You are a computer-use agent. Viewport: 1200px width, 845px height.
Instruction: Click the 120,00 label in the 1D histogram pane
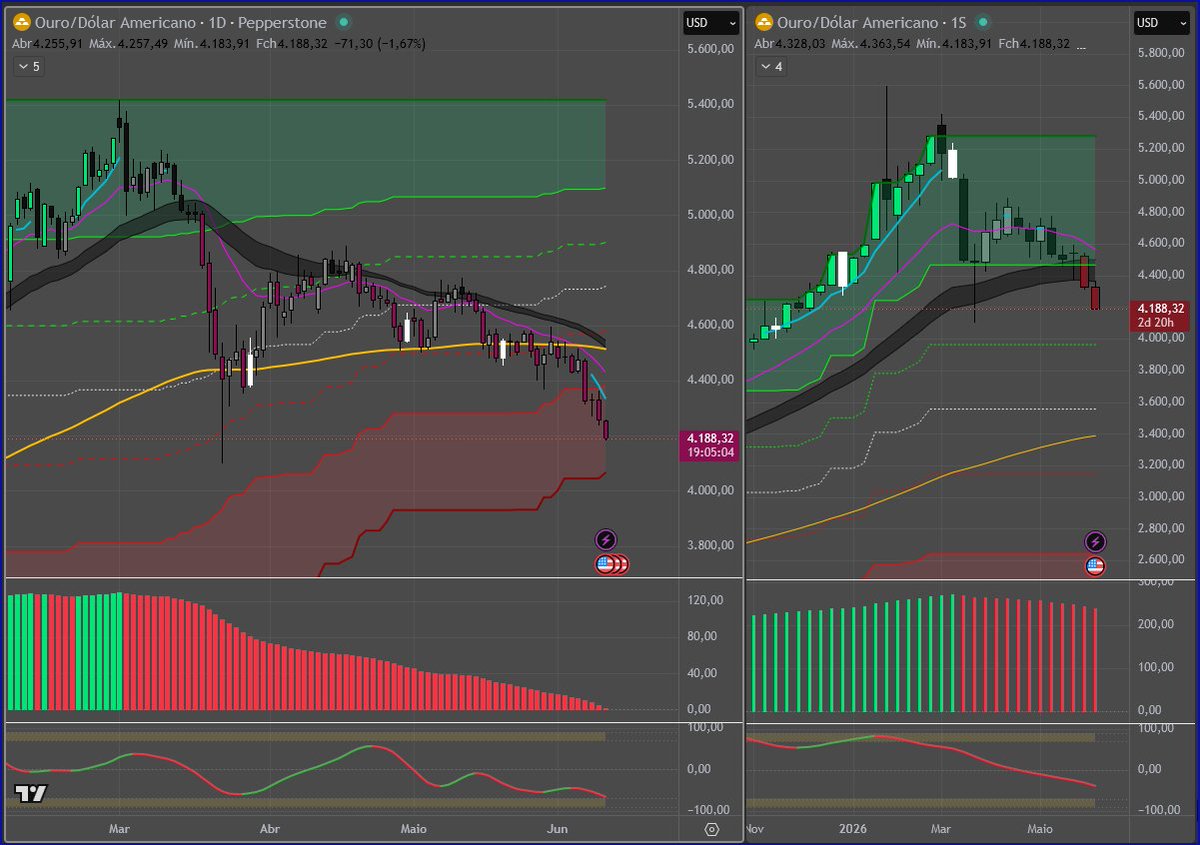(703, 600)
